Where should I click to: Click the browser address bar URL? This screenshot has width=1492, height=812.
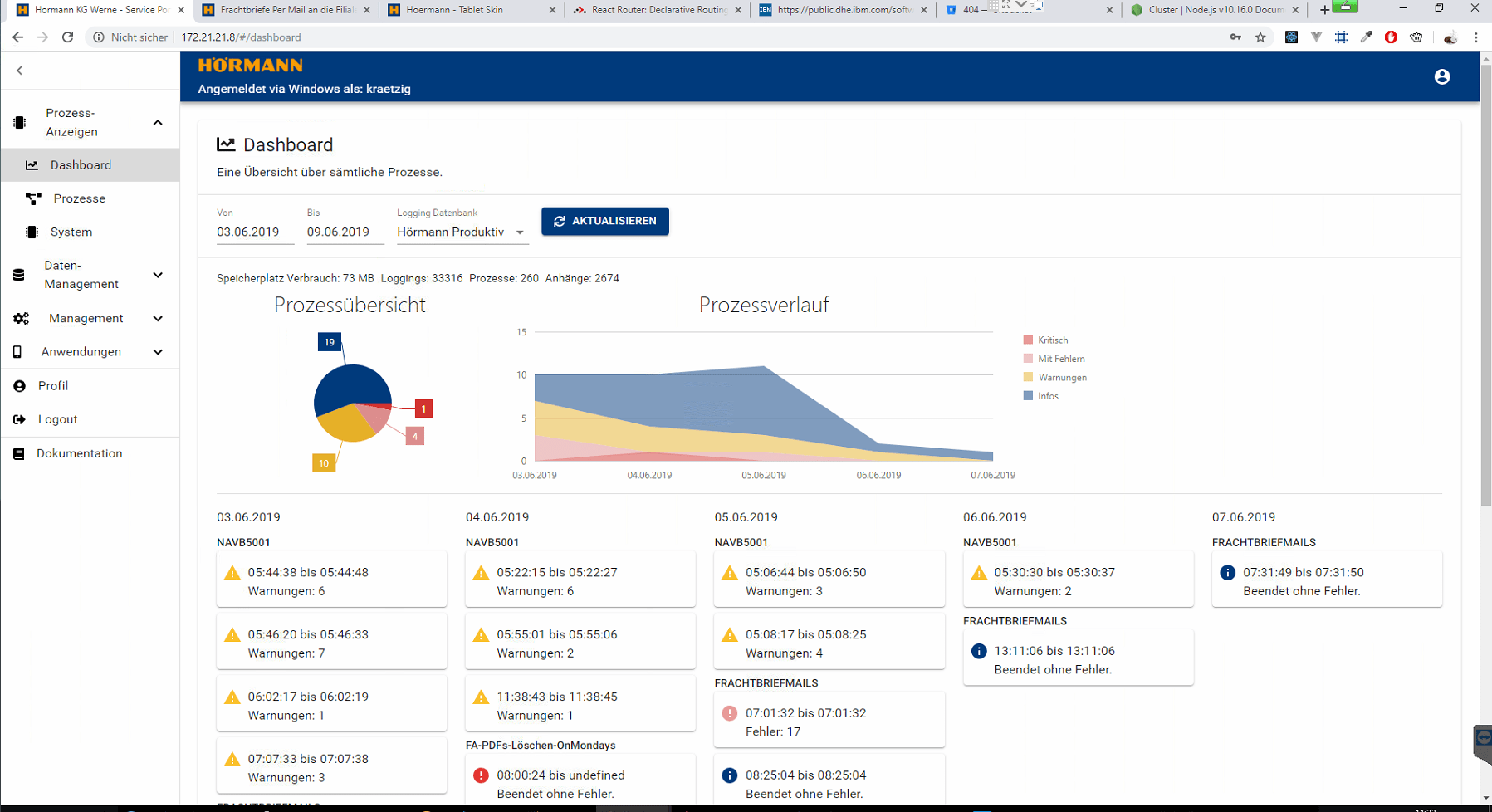pos(242,37)
